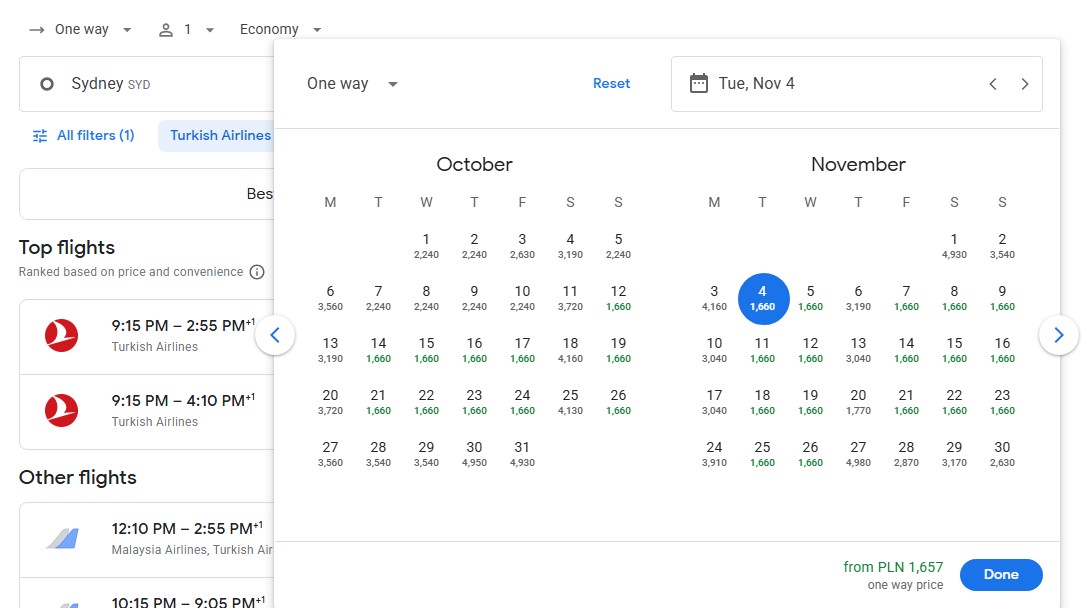Edit the Sydney SYD origin field

(x=147, y=84)
